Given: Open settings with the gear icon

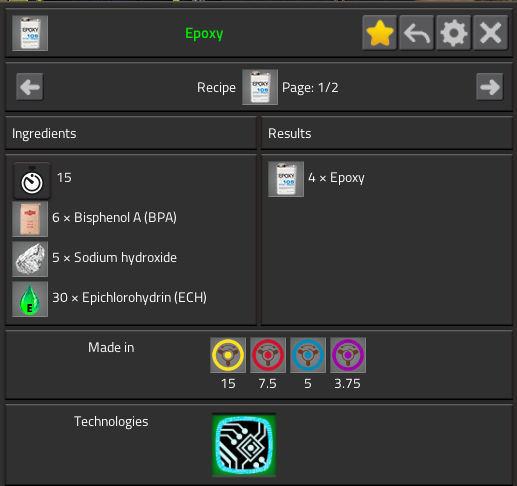Looking at the screenshot, I should pos(454,33).
